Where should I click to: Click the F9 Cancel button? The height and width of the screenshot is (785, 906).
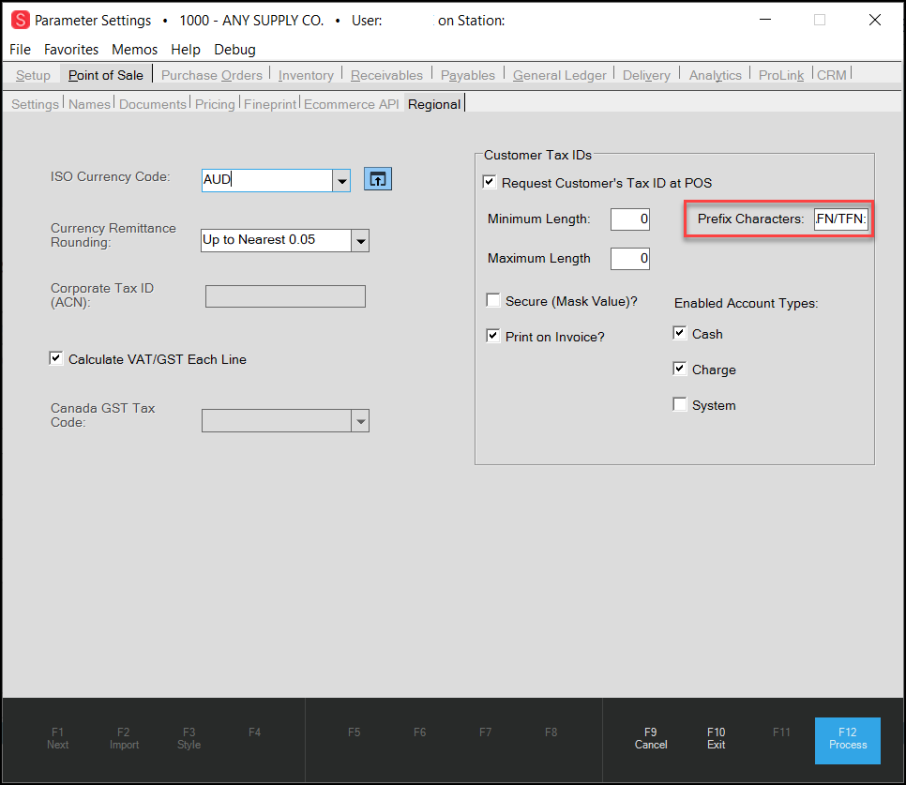[651, 739]
